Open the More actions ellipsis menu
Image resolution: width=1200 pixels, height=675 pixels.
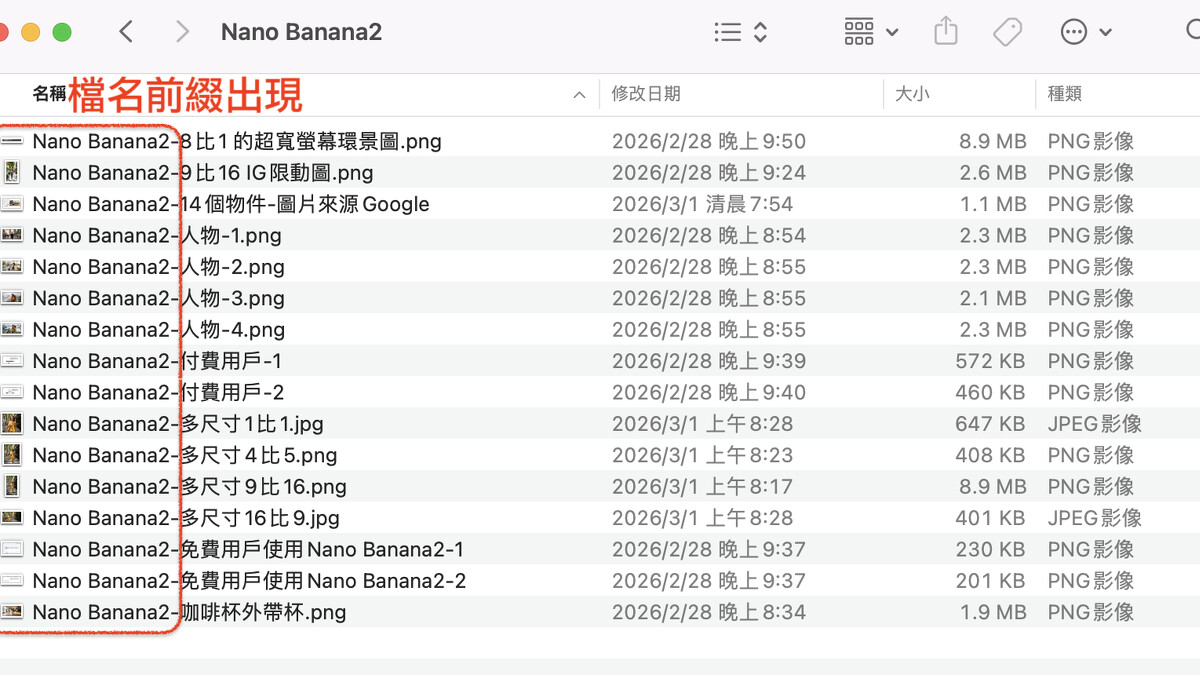pos(1086,32)
